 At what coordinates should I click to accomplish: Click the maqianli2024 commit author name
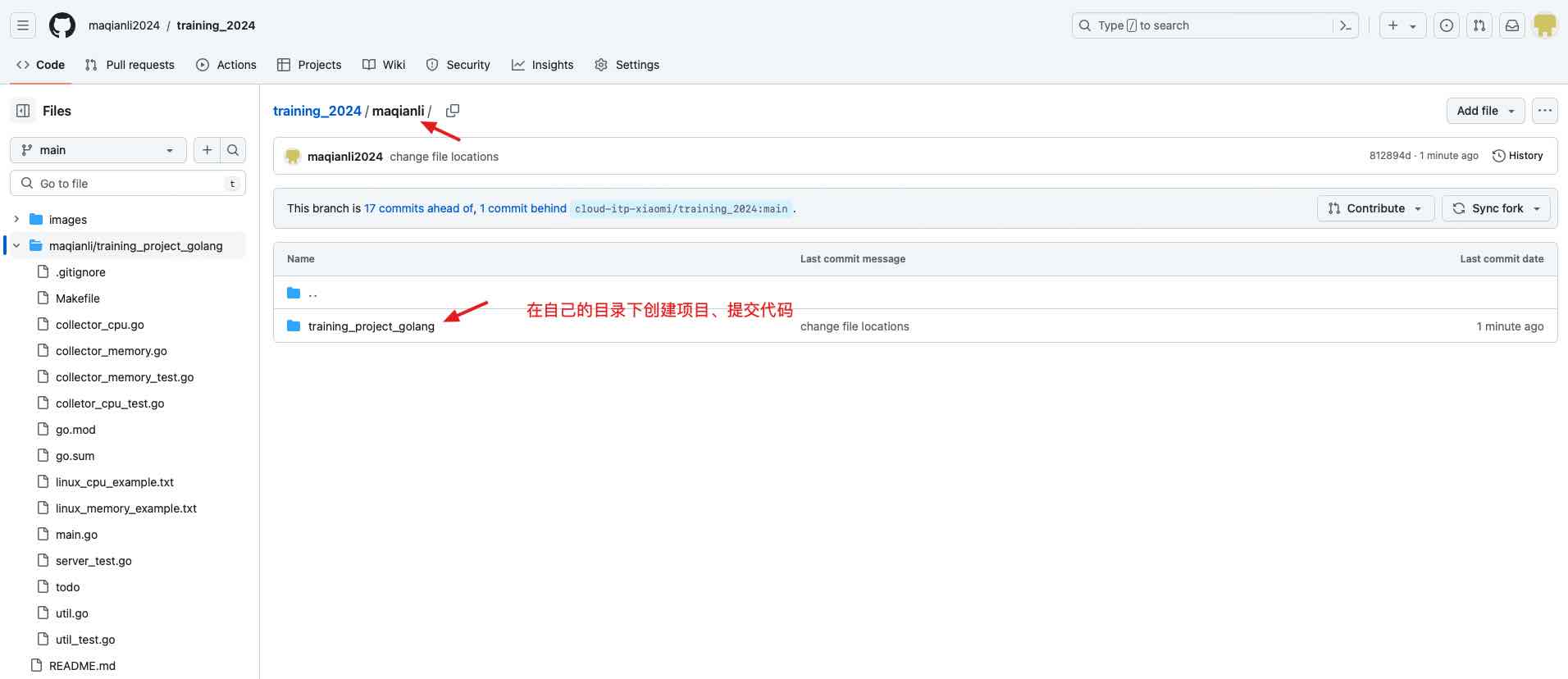coord(345,157)
